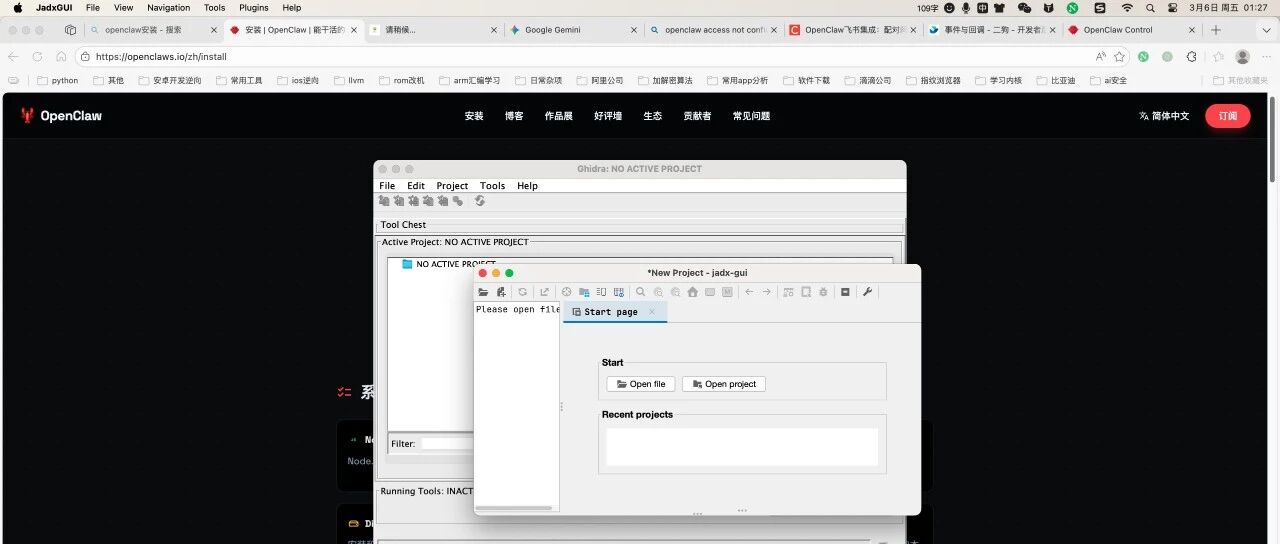Click the Filter field in Ghidra project panel
The width and height of the screenshot is (1280, 544).
(447, 443)
